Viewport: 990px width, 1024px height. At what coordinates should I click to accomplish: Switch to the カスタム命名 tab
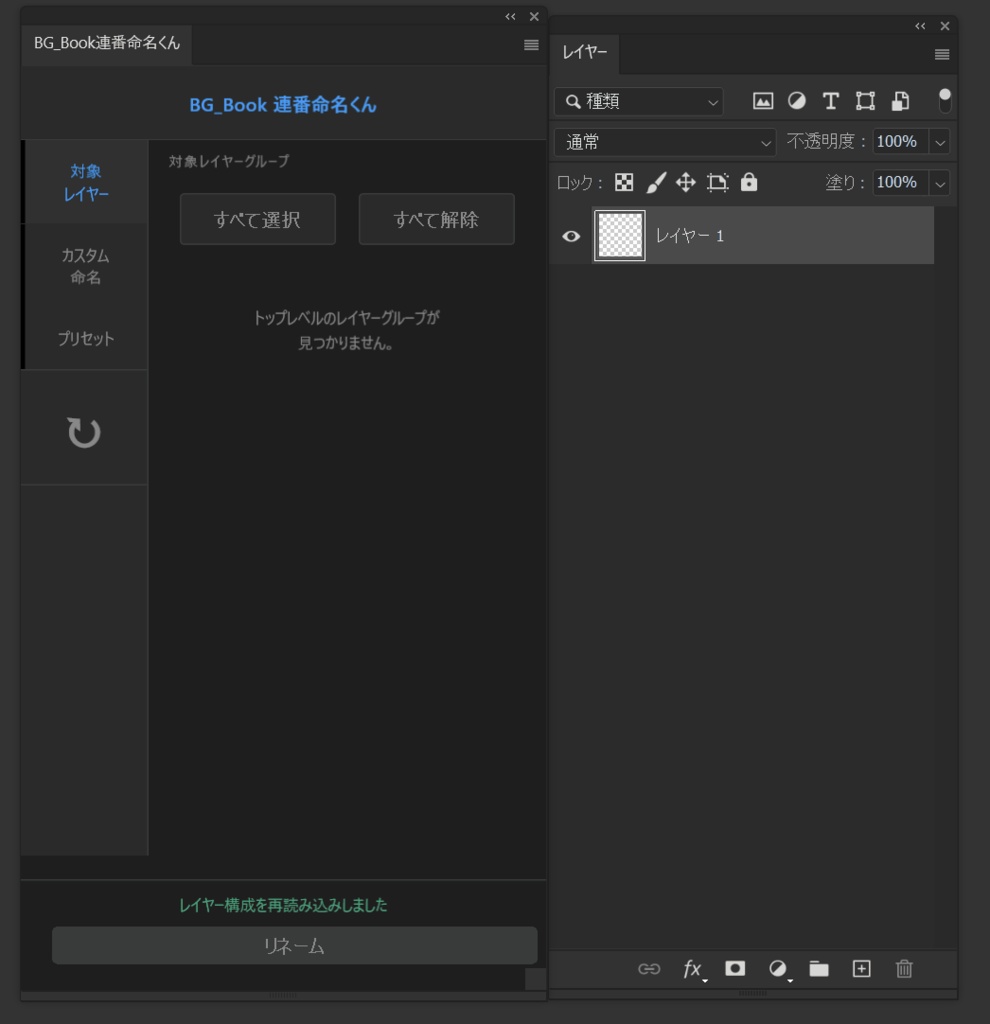86,266
